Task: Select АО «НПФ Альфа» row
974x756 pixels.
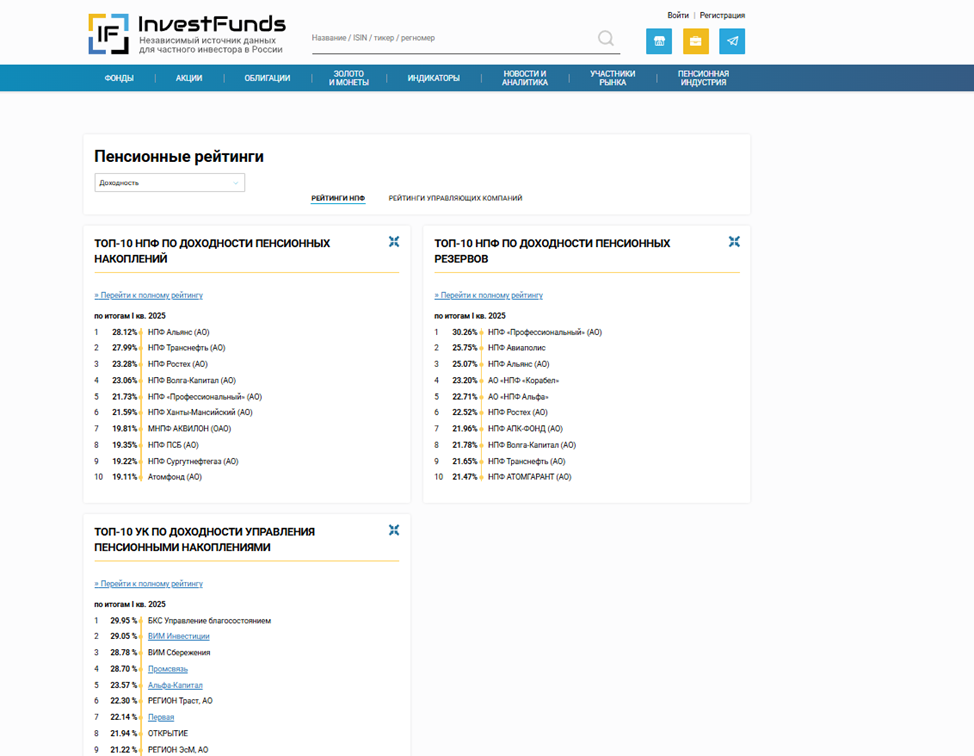Action: (x=518, y=396)
